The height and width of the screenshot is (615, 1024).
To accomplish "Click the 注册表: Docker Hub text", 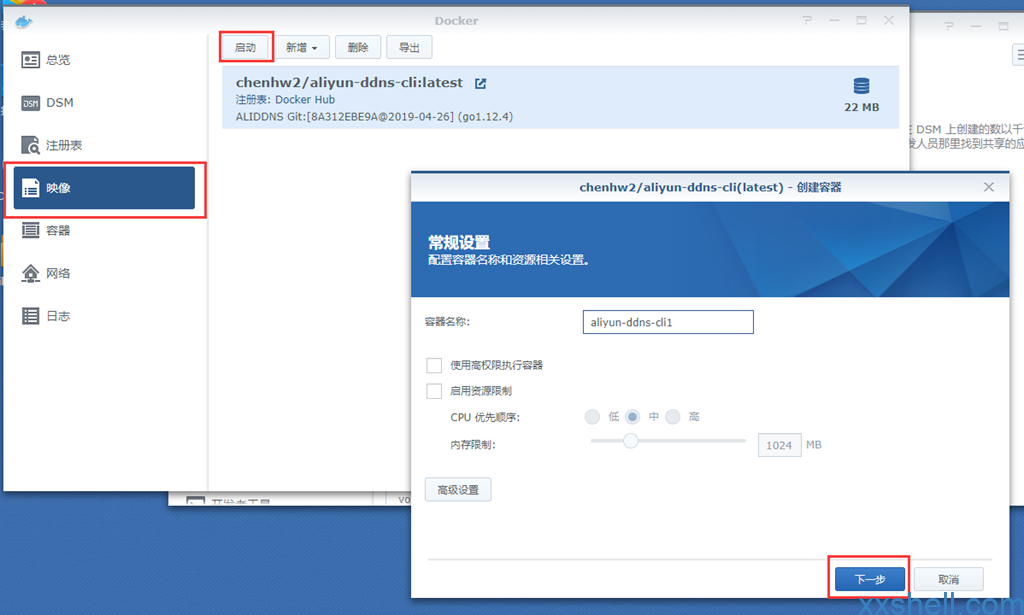I will point(285,100).
